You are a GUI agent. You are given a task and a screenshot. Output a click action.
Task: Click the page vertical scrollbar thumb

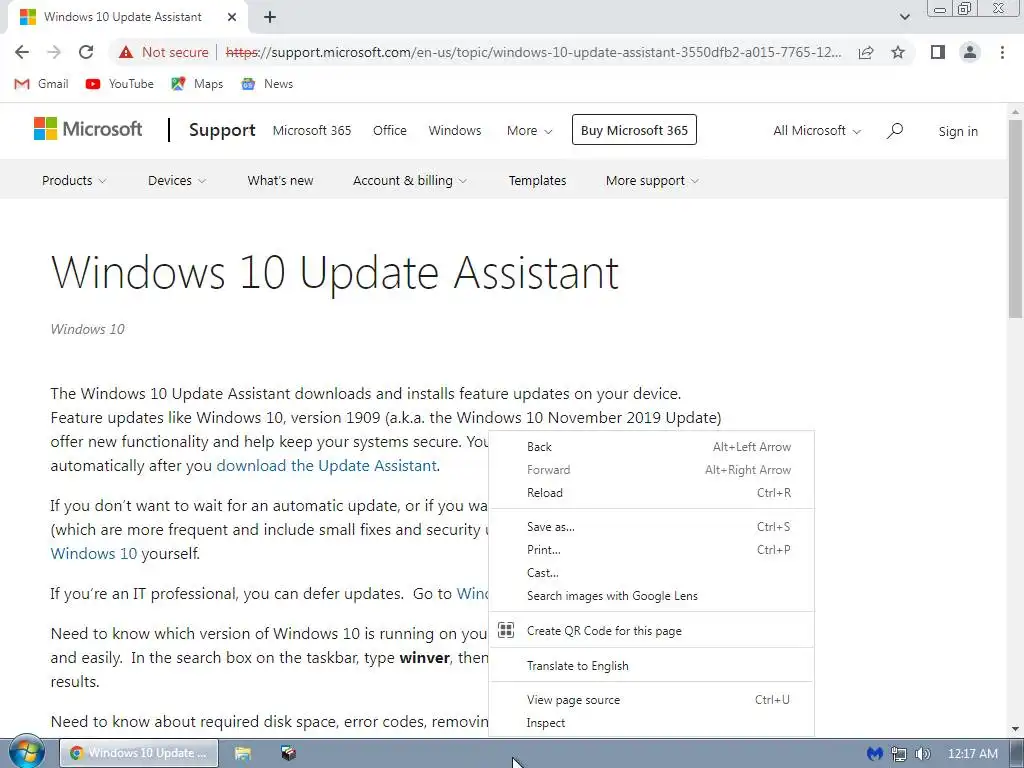point(1016,219)
